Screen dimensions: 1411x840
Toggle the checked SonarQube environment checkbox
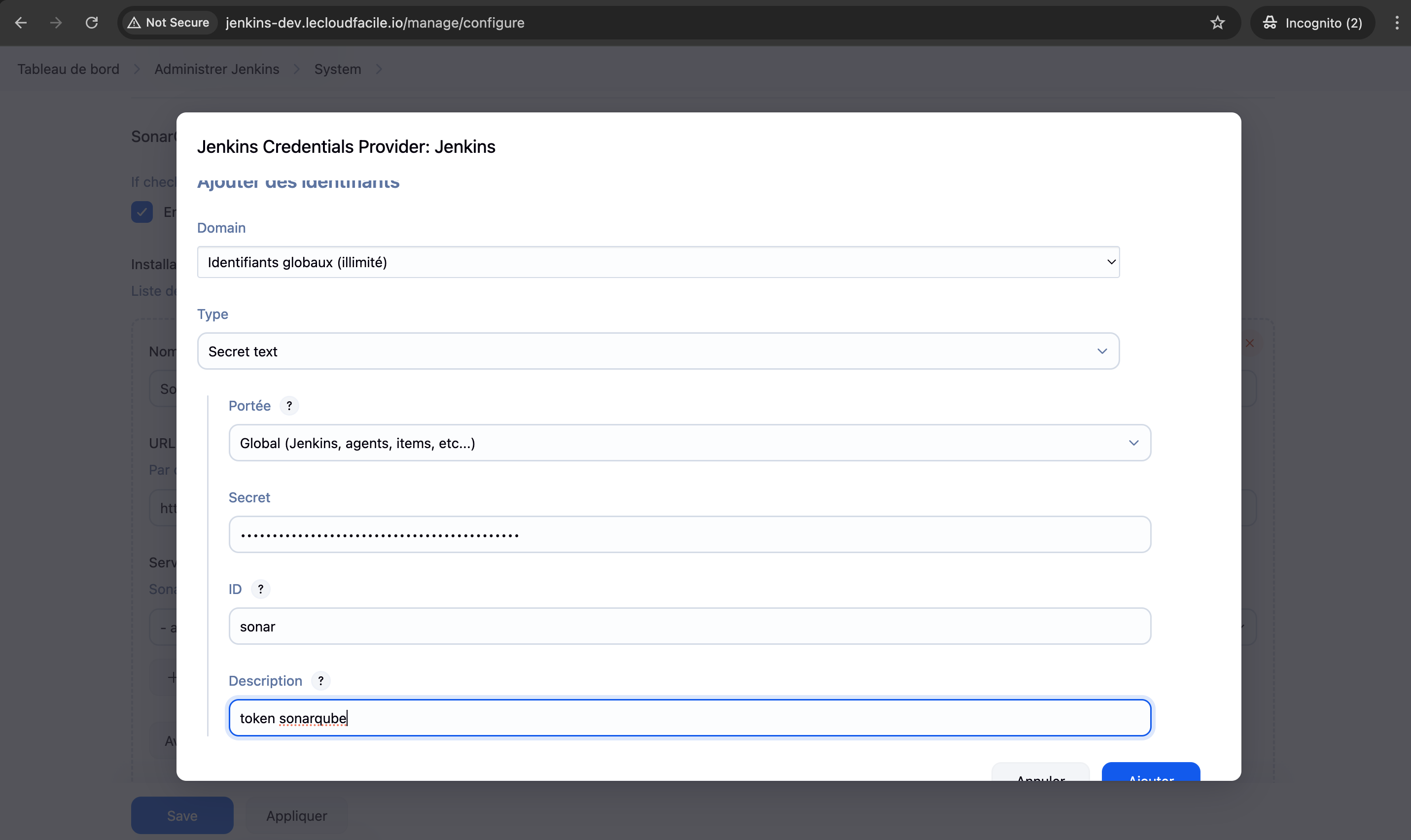click(x=141, y=212)
